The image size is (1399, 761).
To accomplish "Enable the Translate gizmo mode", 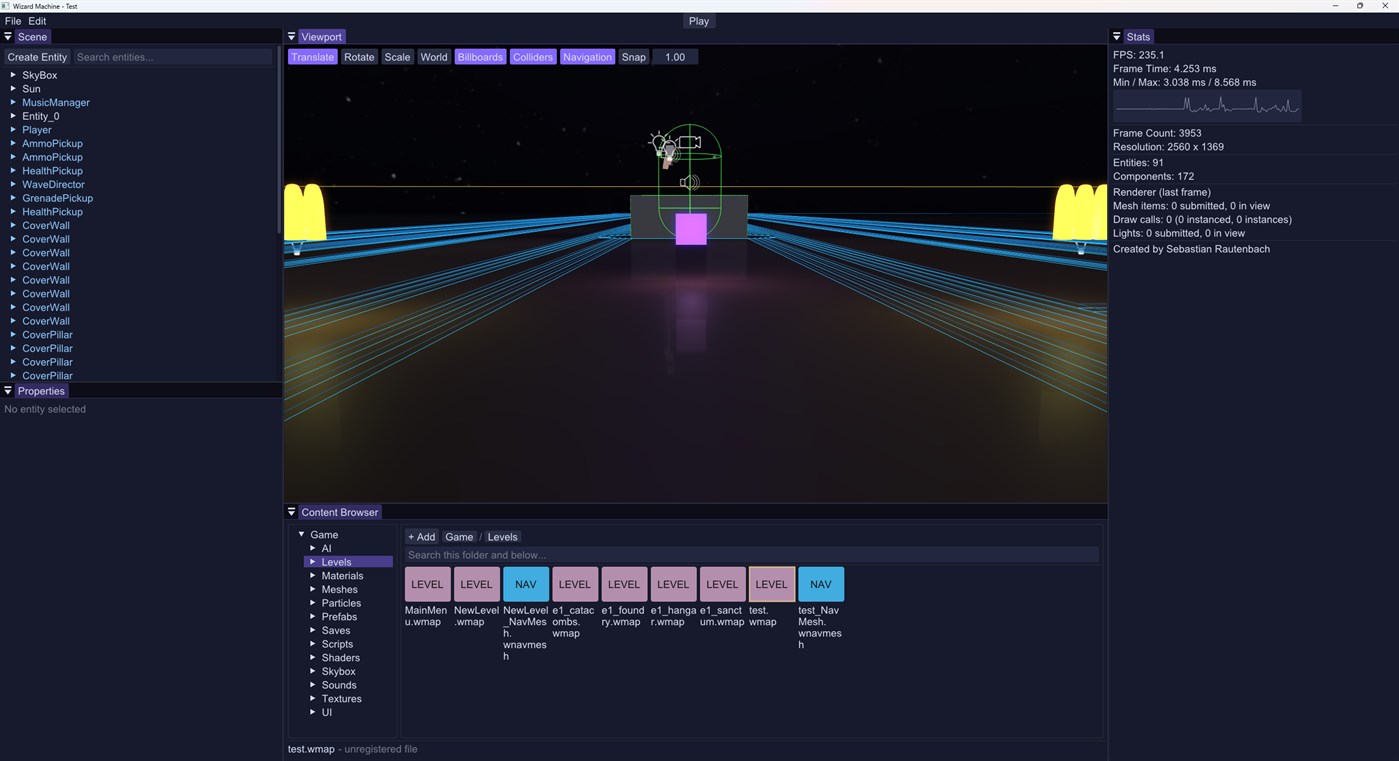I will [313, 57].
